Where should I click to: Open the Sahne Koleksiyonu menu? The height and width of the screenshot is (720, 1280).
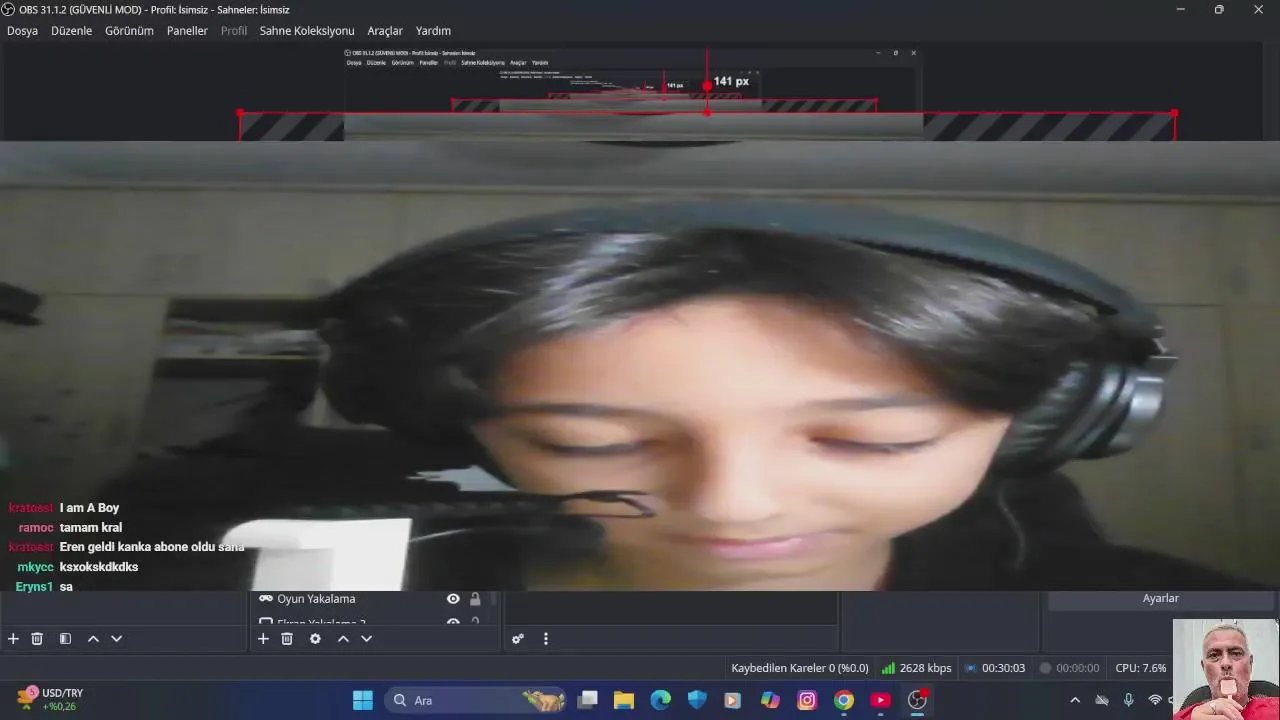point(307,31)
